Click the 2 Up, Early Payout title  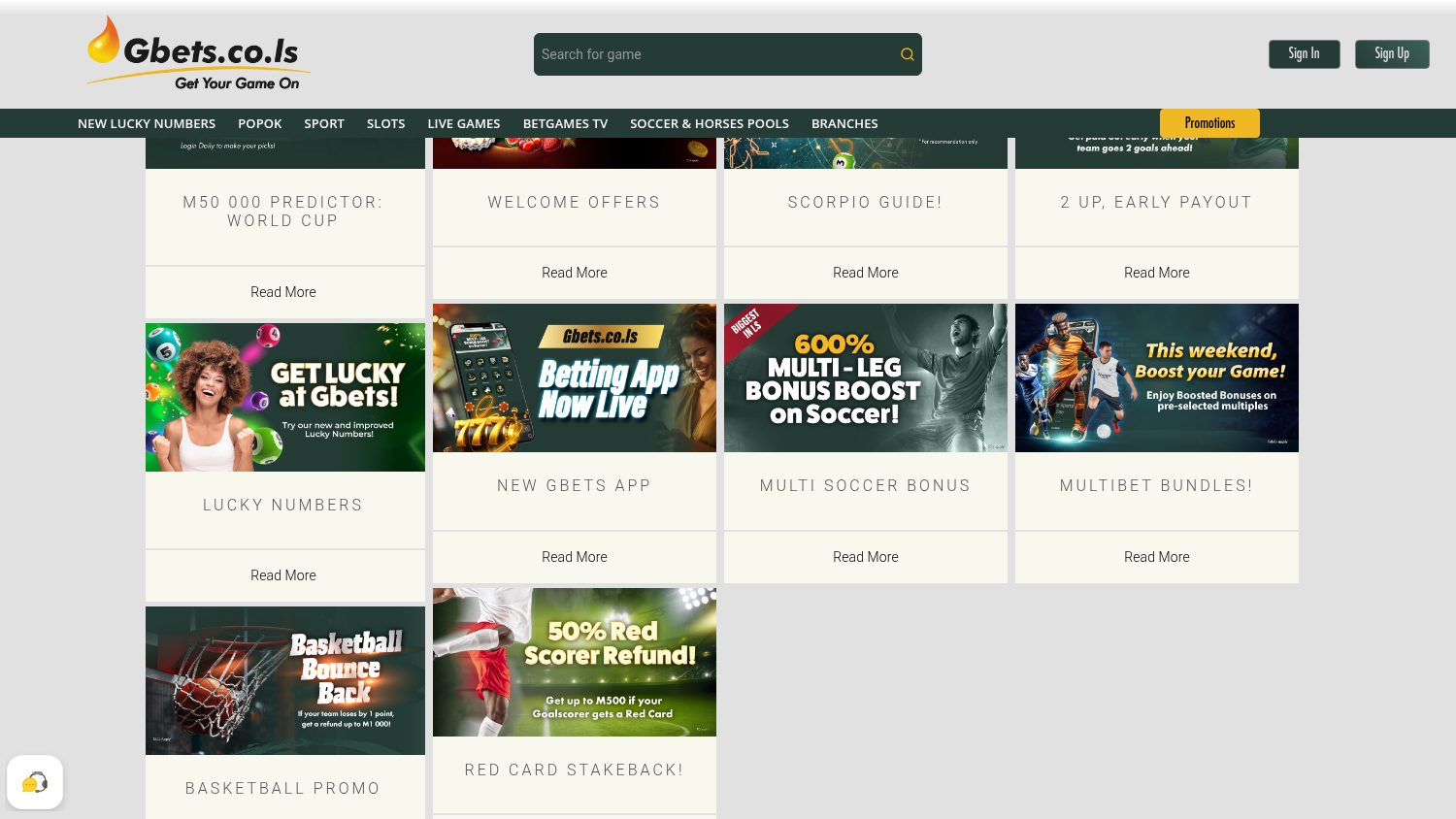(1157, 202)
